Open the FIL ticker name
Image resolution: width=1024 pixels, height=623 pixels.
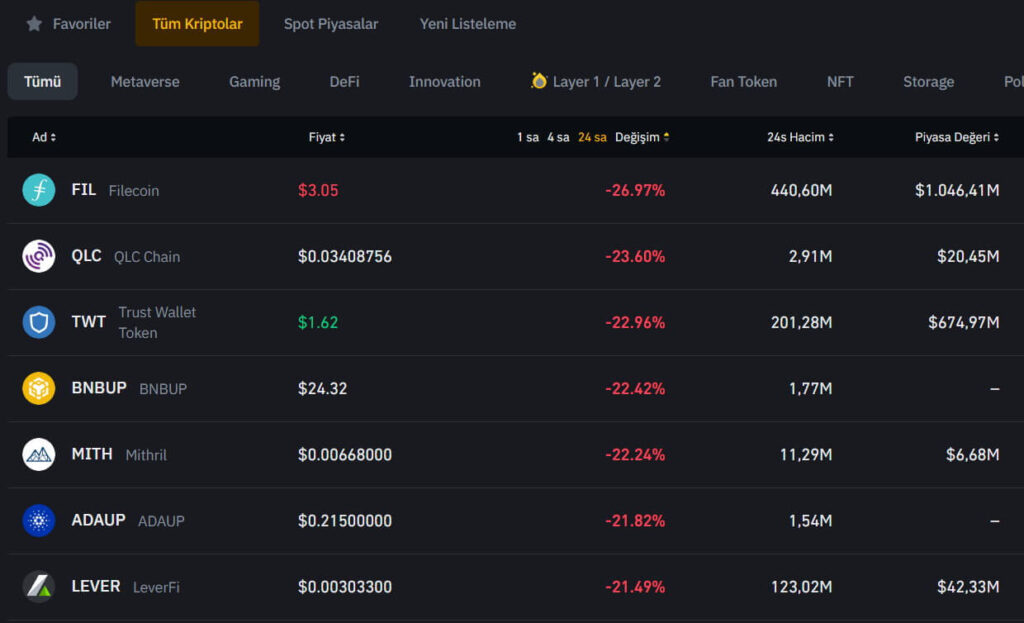click(x=84, y=189)
